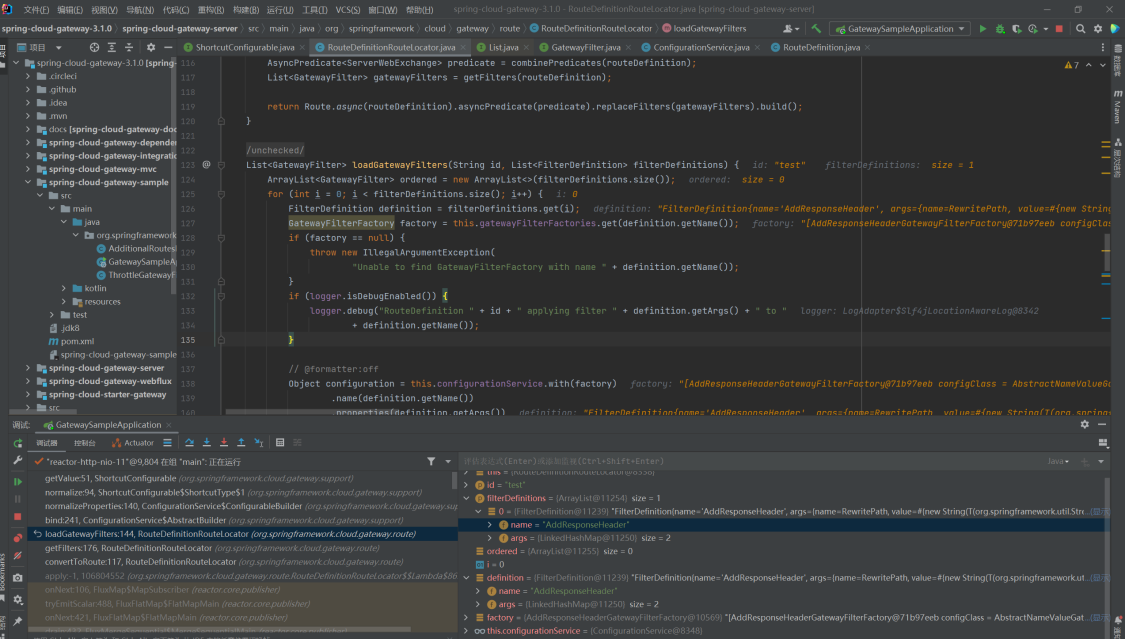Expand spring-cloud-gateway-server module
Screen dimensions: 1125x639
point(28,368)
